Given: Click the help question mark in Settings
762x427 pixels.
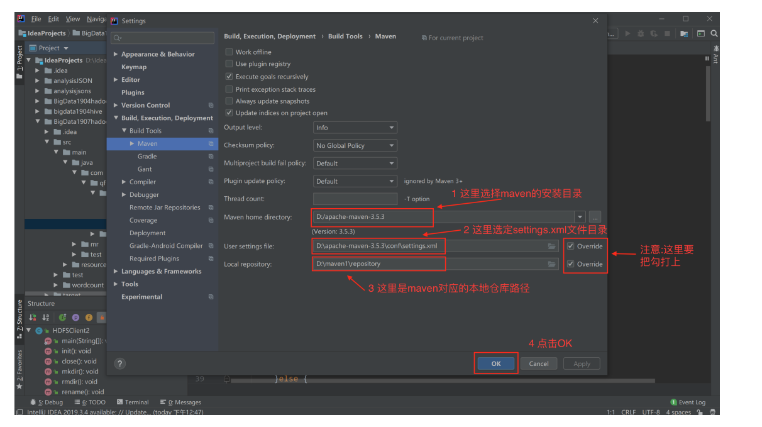Looking at the screenshot, I should 120,363.
